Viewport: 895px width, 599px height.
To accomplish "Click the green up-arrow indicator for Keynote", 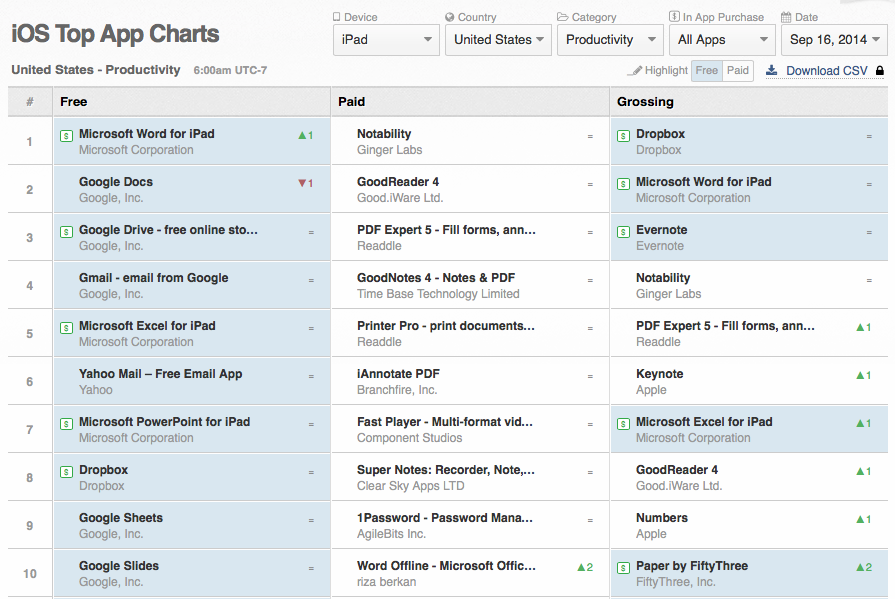I will click(864, 375).
